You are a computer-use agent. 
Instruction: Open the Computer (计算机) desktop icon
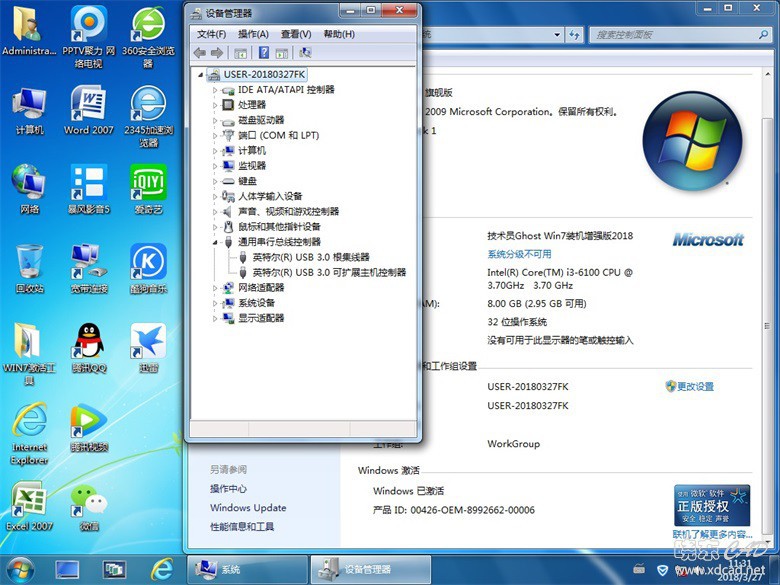(29, 111)
